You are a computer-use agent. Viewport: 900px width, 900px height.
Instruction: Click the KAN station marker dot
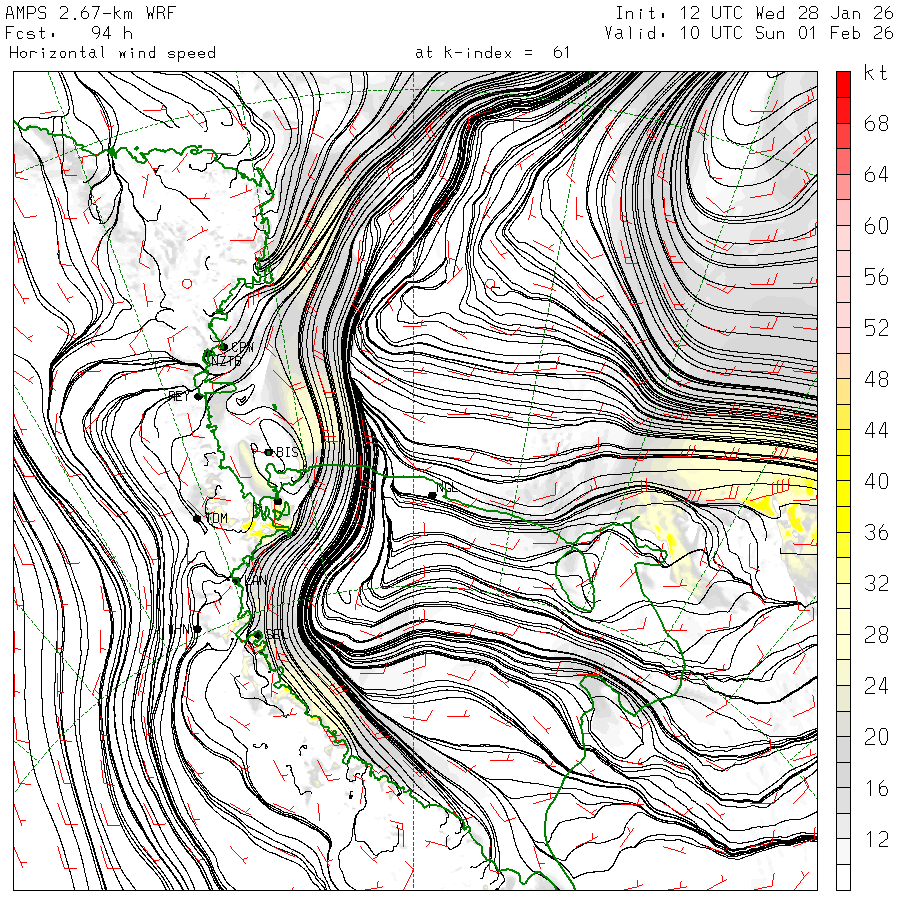pyautogui.click(x=236, y=581)
